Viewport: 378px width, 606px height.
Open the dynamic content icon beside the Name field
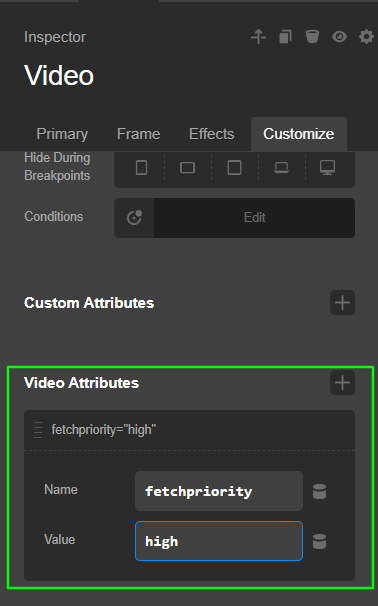coord(319,491)
